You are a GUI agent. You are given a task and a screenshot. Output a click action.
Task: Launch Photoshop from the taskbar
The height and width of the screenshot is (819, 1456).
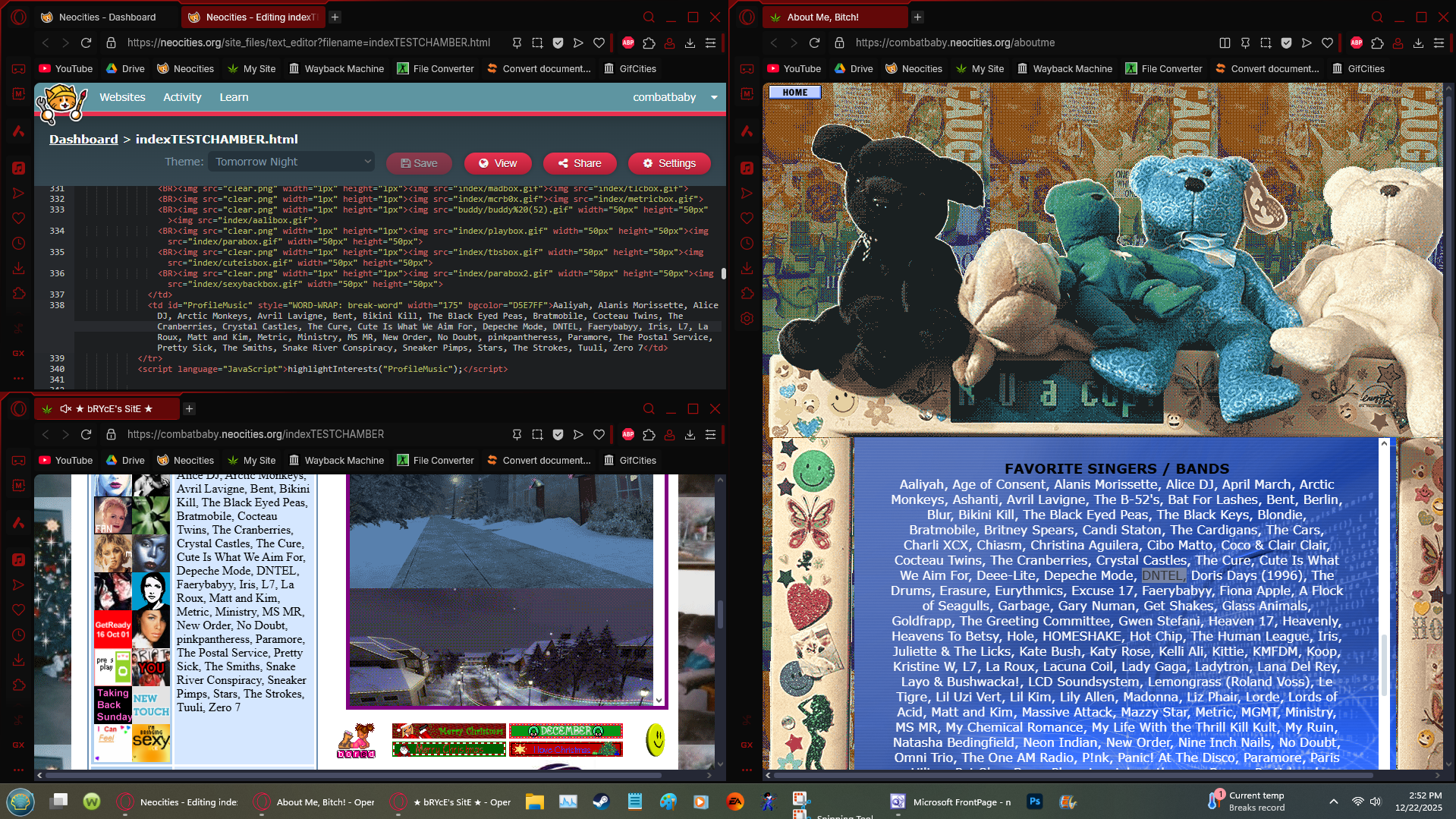(x=1034, y=802)
